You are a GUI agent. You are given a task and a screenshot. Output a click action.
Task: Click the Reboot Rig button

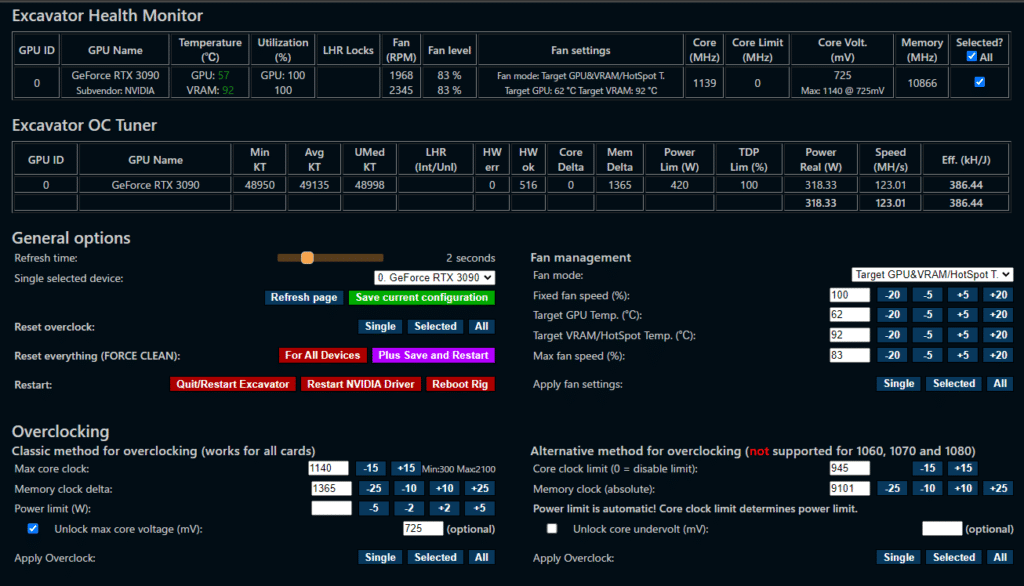click(460, 384)
